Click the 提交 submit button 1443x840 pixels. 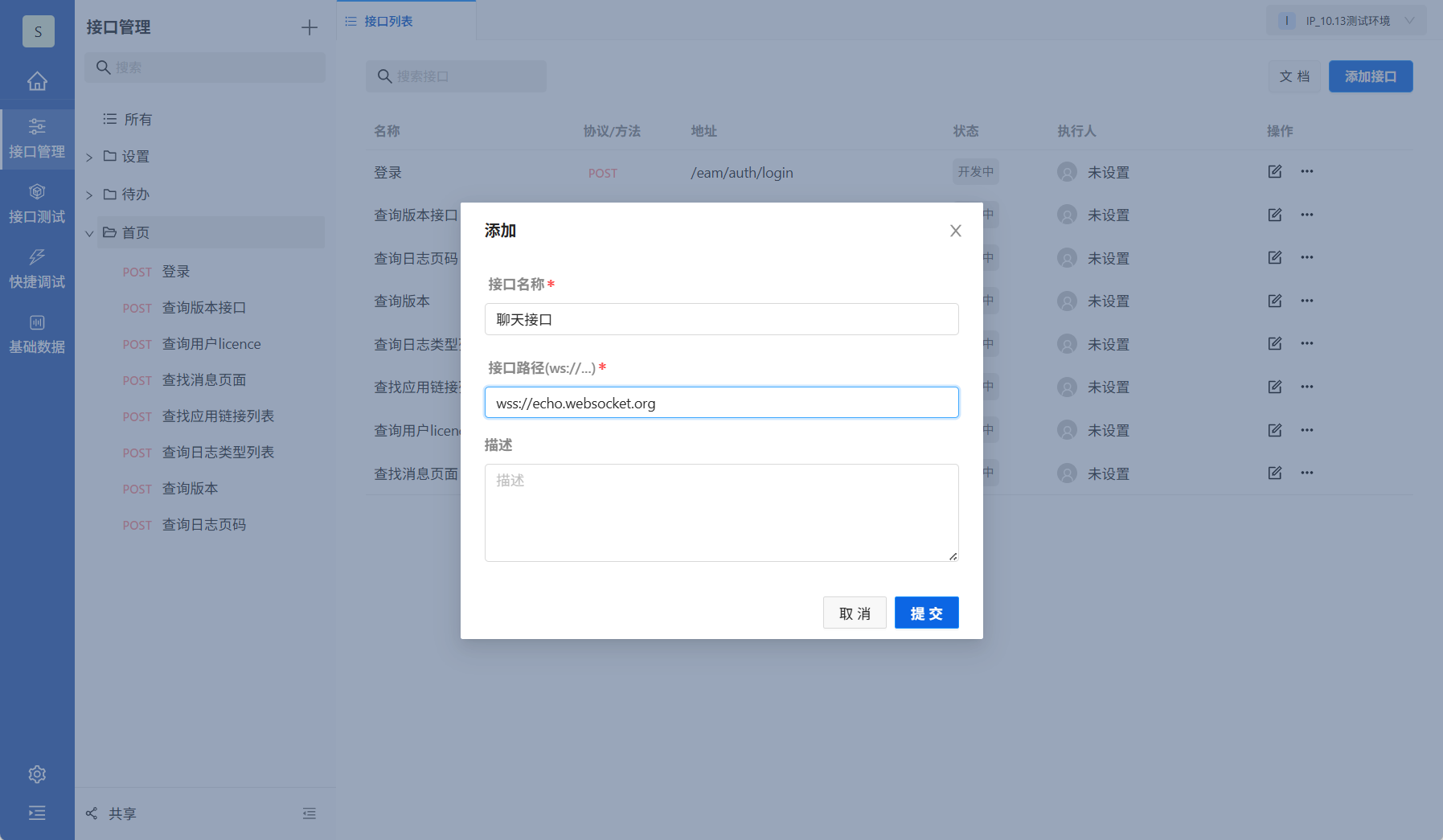926,613
